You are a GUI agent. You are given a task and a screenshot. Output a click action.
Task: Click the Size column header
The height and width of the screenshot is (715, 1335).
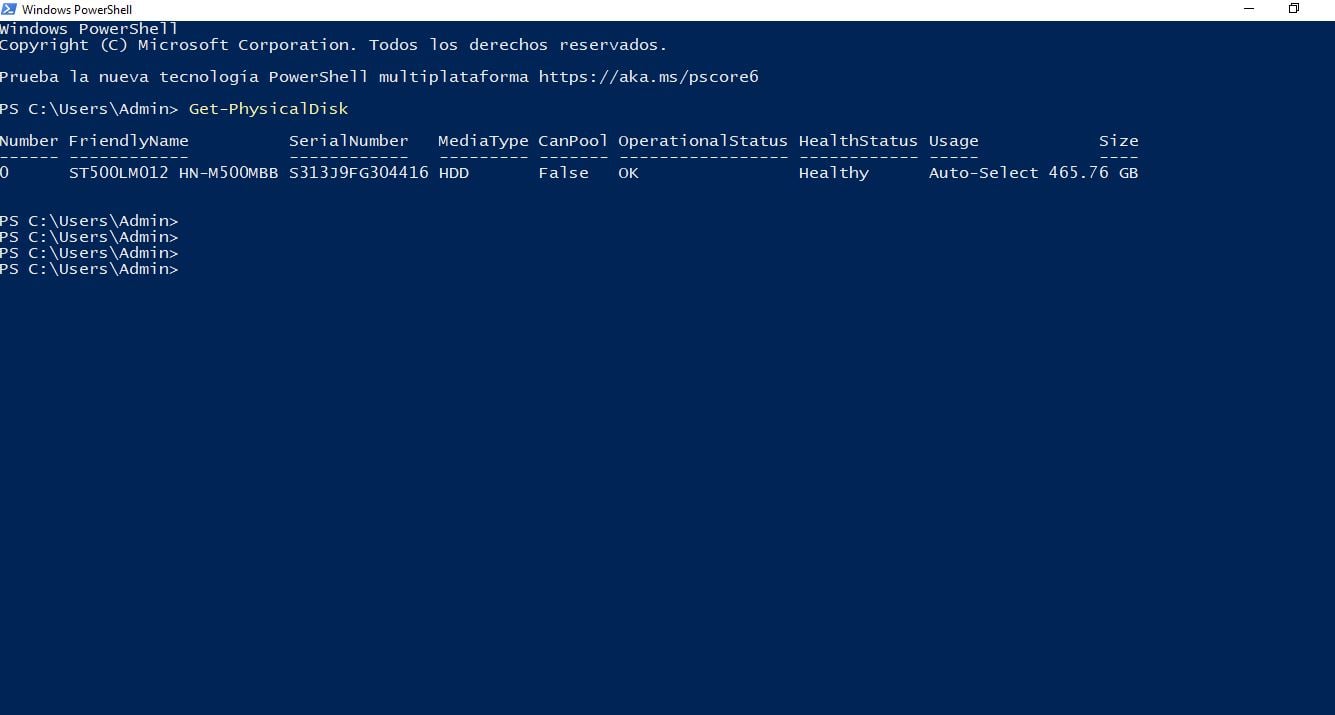point(1118,141)
